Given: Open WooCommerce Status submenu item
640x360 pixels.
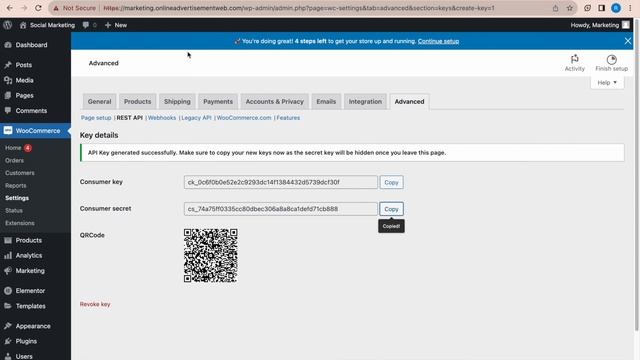Looking at the screenshot, I should 13,211.
